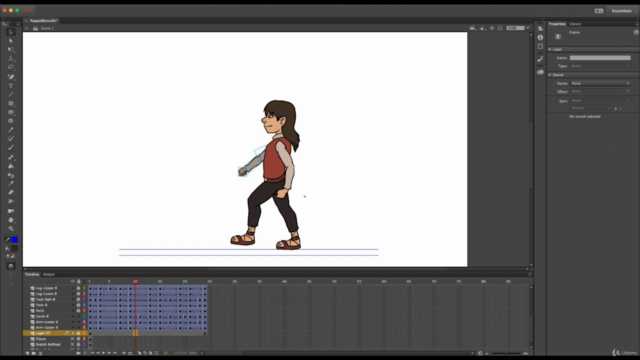Viewport: 640px width, 360px height.
Task: Open the Transform panel icon
Action: click(x=540, y=46)
